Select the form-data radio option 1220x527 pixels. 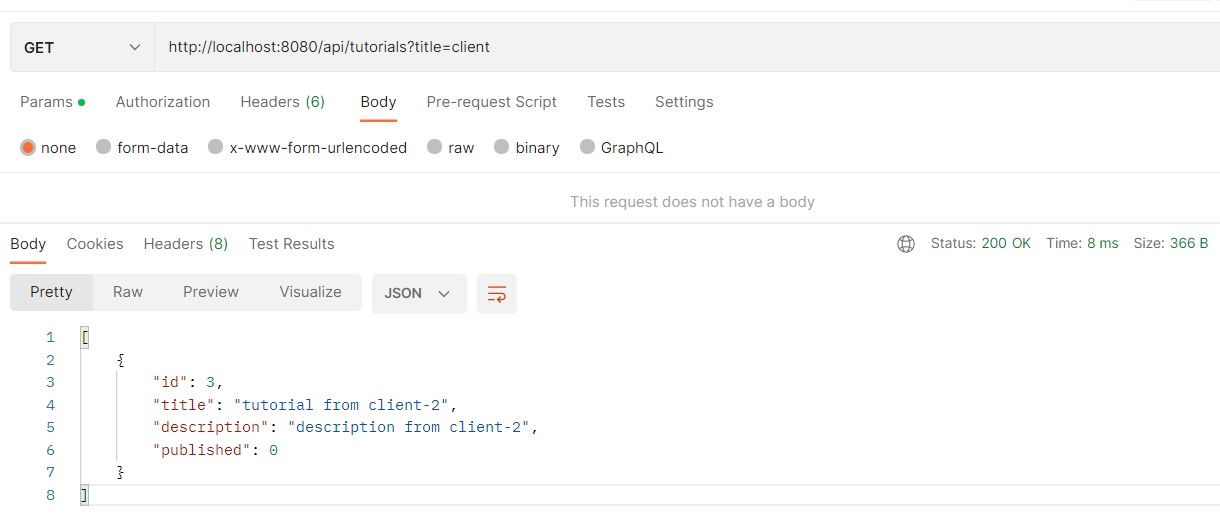point(103,148)
